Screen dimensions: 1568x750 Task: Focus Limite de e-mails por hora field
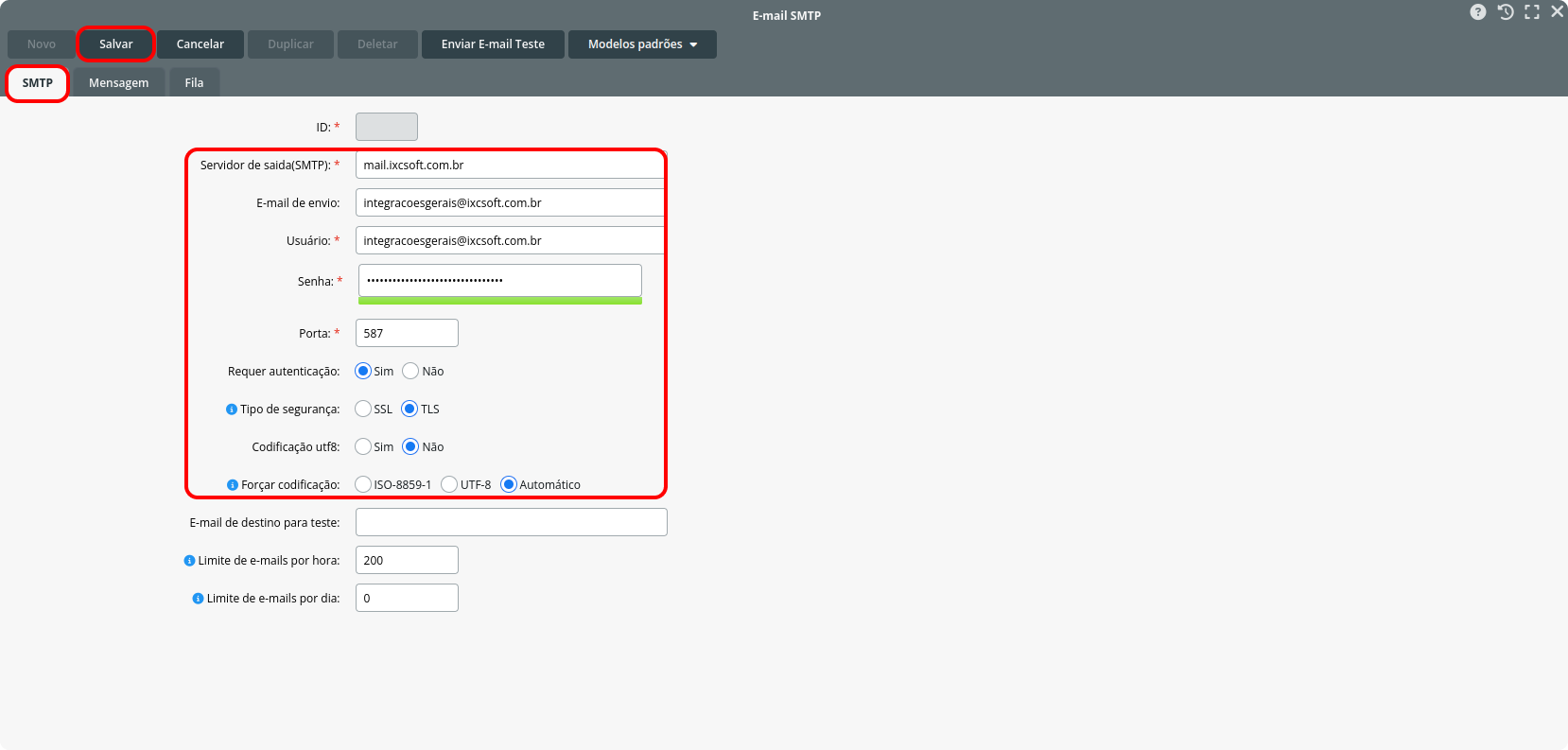[x=407, y=560]
